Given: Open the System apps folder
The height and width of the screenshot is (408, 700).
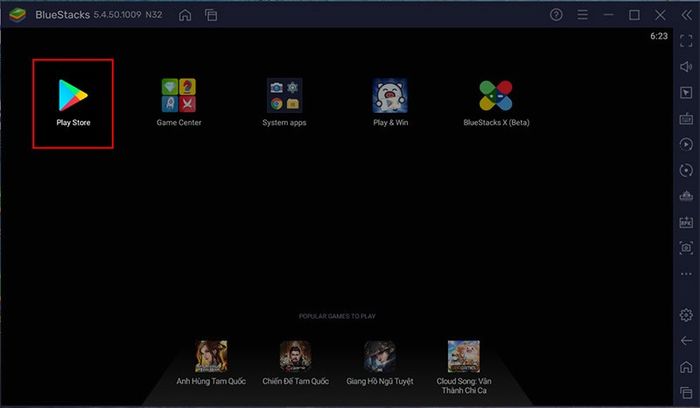Looking at the screenshot, I should coord(284,103).
